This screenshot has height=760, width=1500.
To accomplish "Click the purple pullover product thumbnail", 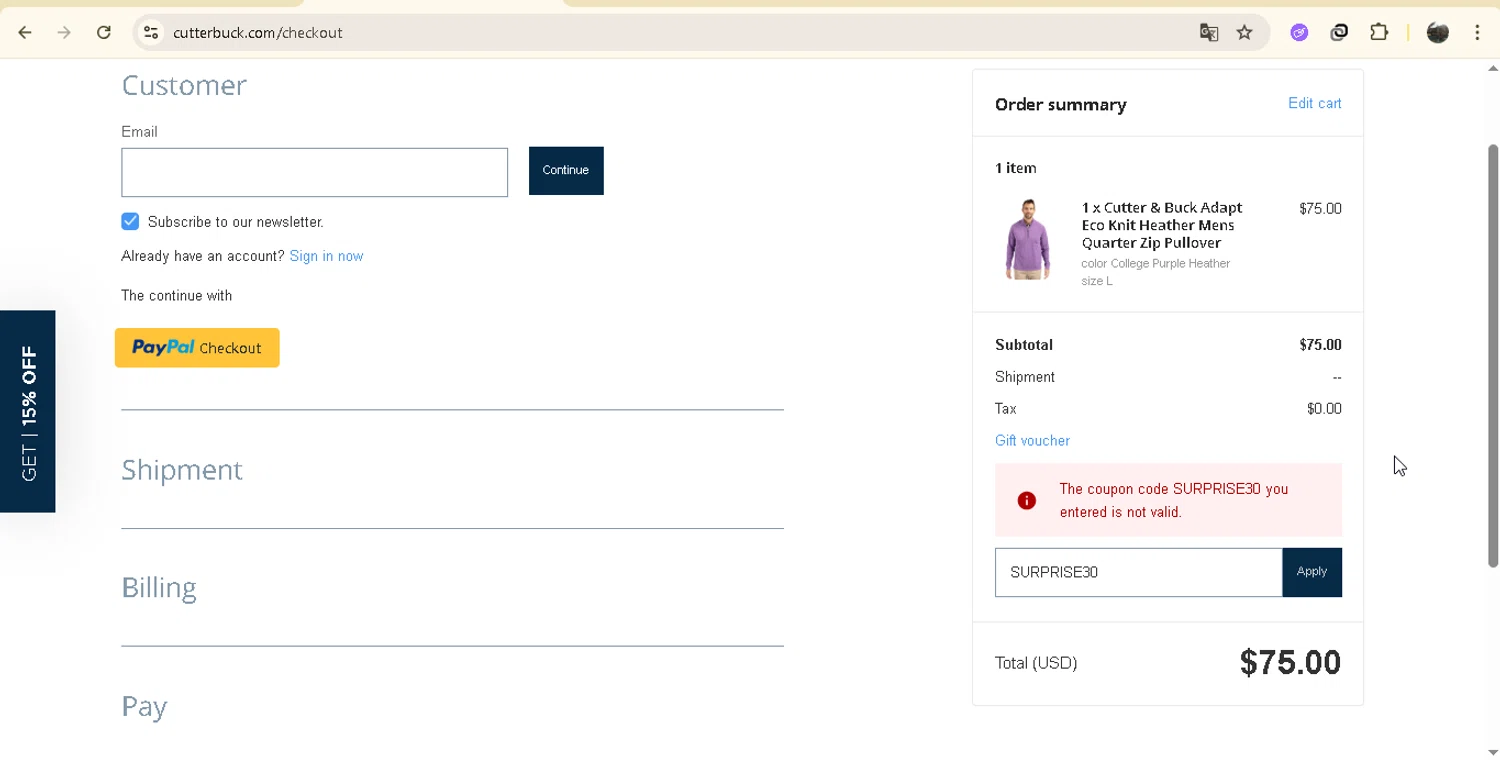I will (x=1028, y=239).
